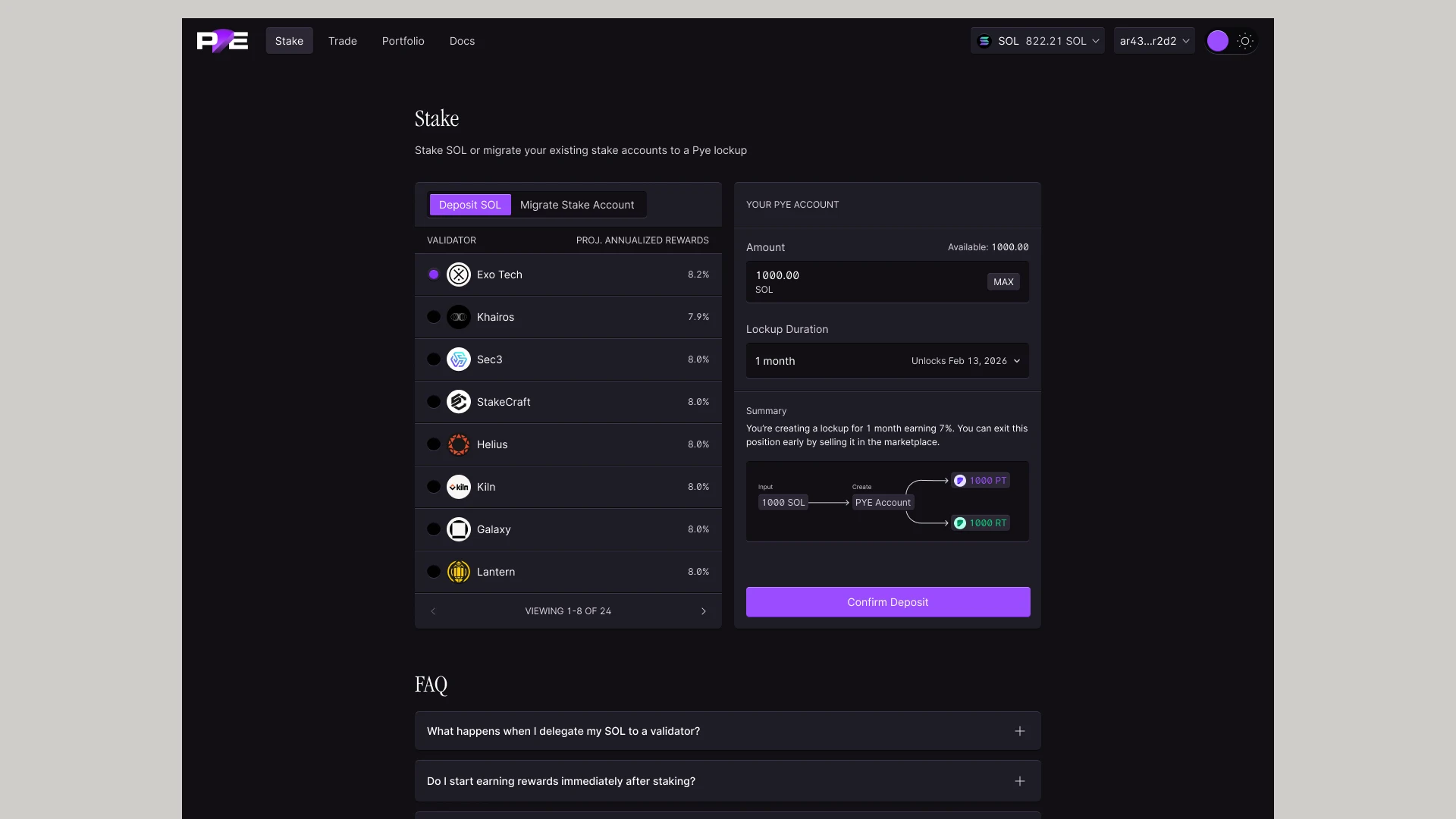Click the Lantern validator logo
The height and width of the screenshot is (819, 1456).
click(459, 572)
